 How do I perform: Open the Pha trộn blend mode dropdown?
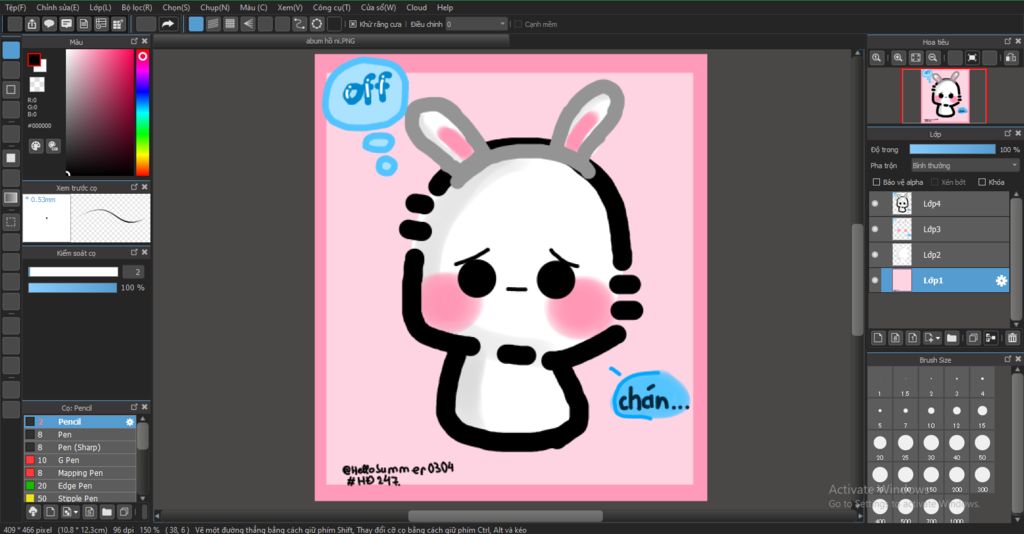(x=965, y=166)
